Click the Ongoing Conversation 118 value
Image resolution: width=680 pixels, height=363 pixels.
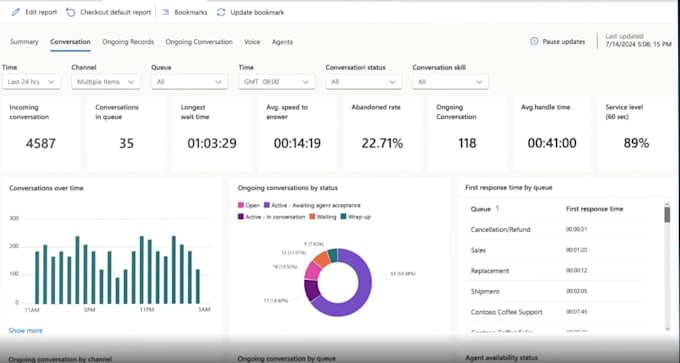(467, 143)
